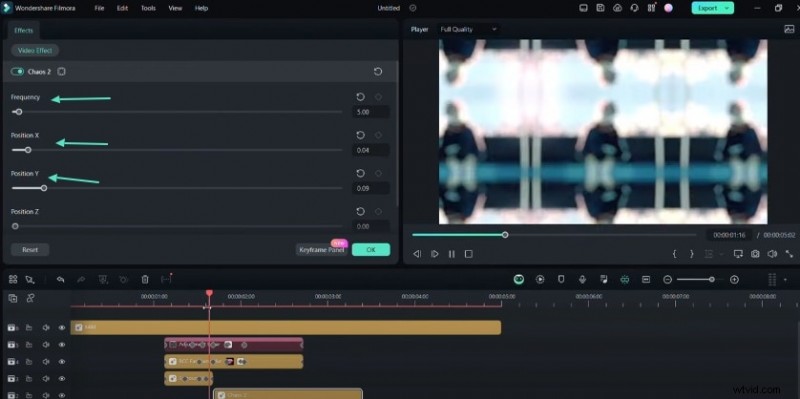
Task: Open the Full Quality dropdown
Action: pos(468,29)
